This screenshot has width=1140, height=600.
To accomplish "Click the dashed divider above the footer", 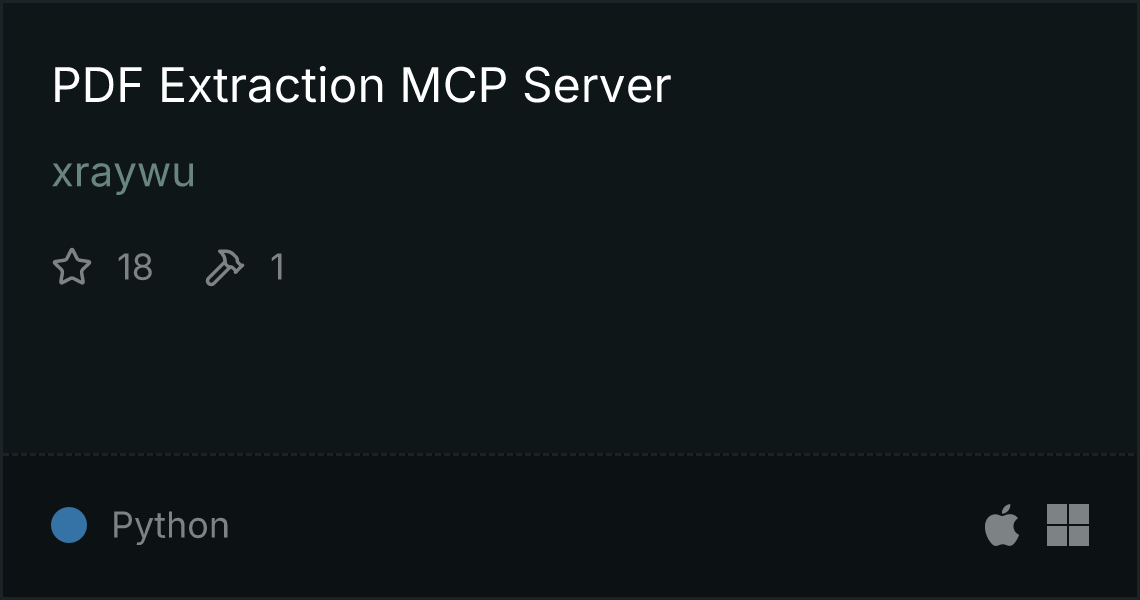I will (x=570, y=455).
